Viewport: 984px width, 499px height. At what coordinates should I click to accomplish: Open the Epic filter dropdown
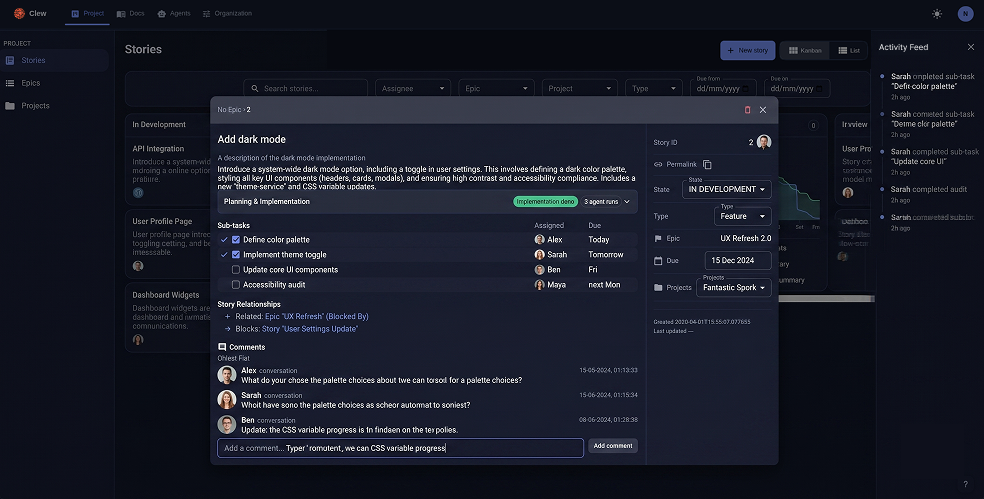(496, 89)
